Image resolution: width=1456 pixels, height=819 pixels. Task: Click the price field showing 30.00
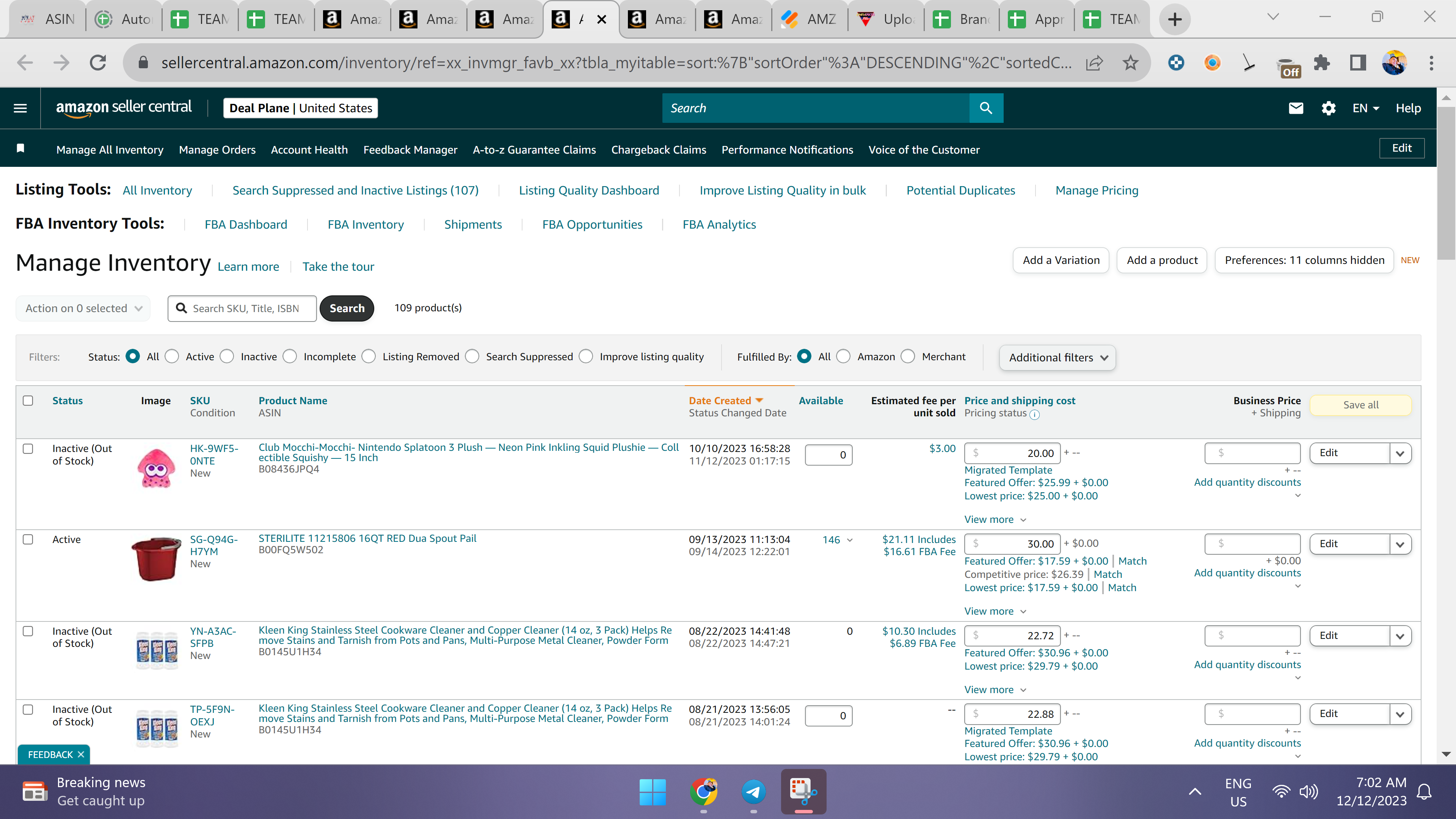[x=1012, y=544]
